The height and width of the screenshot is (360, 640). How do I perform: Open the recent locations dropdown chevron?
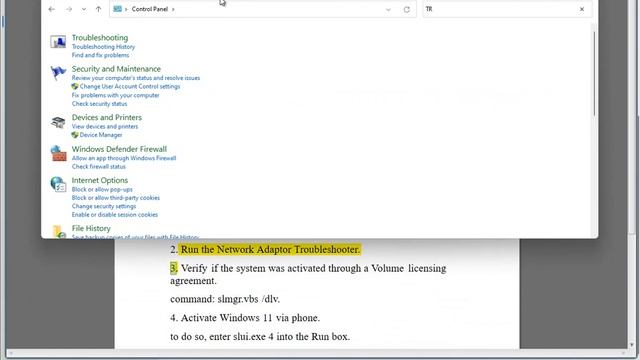coord(84,9)
